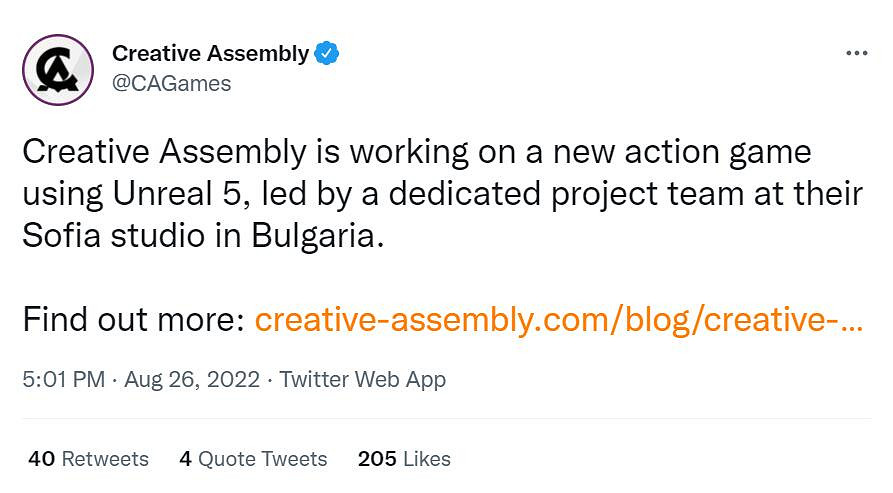This screenshot has height=493, width=893.
Task: Click the blue verified badge
Action: 327,54
